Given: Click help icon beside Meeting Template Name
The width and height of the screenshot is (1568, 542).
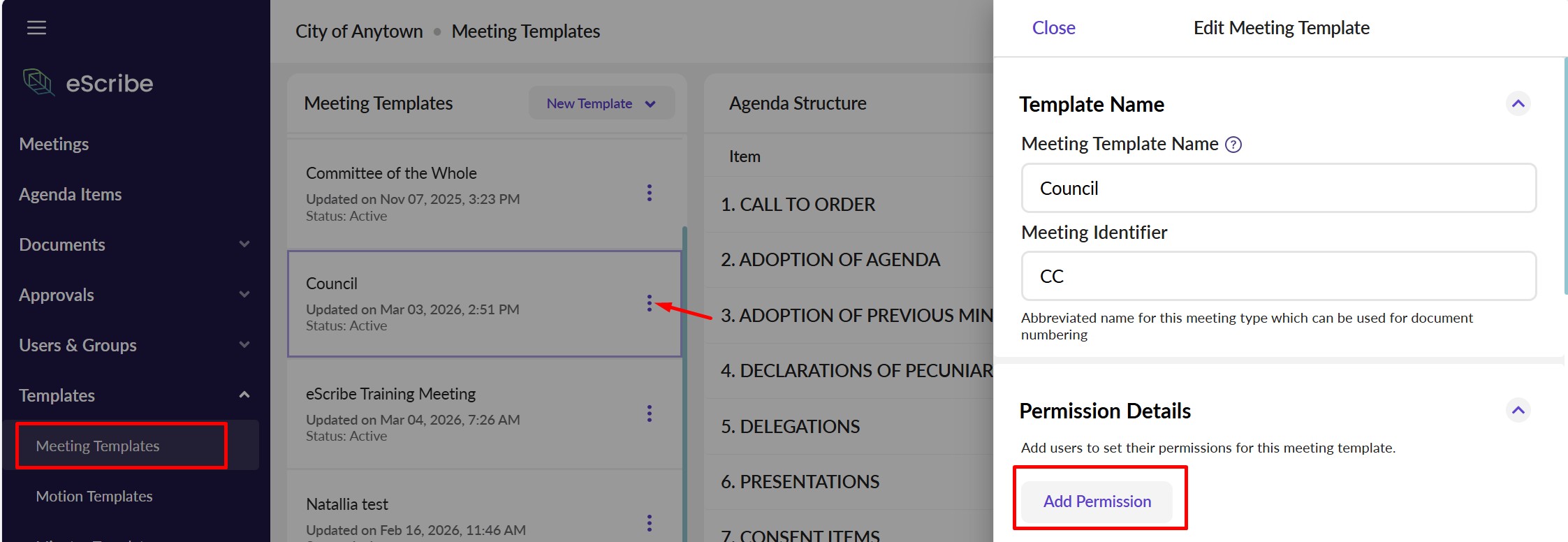Looking at the screenshot, I should (x=1233, y=145).
